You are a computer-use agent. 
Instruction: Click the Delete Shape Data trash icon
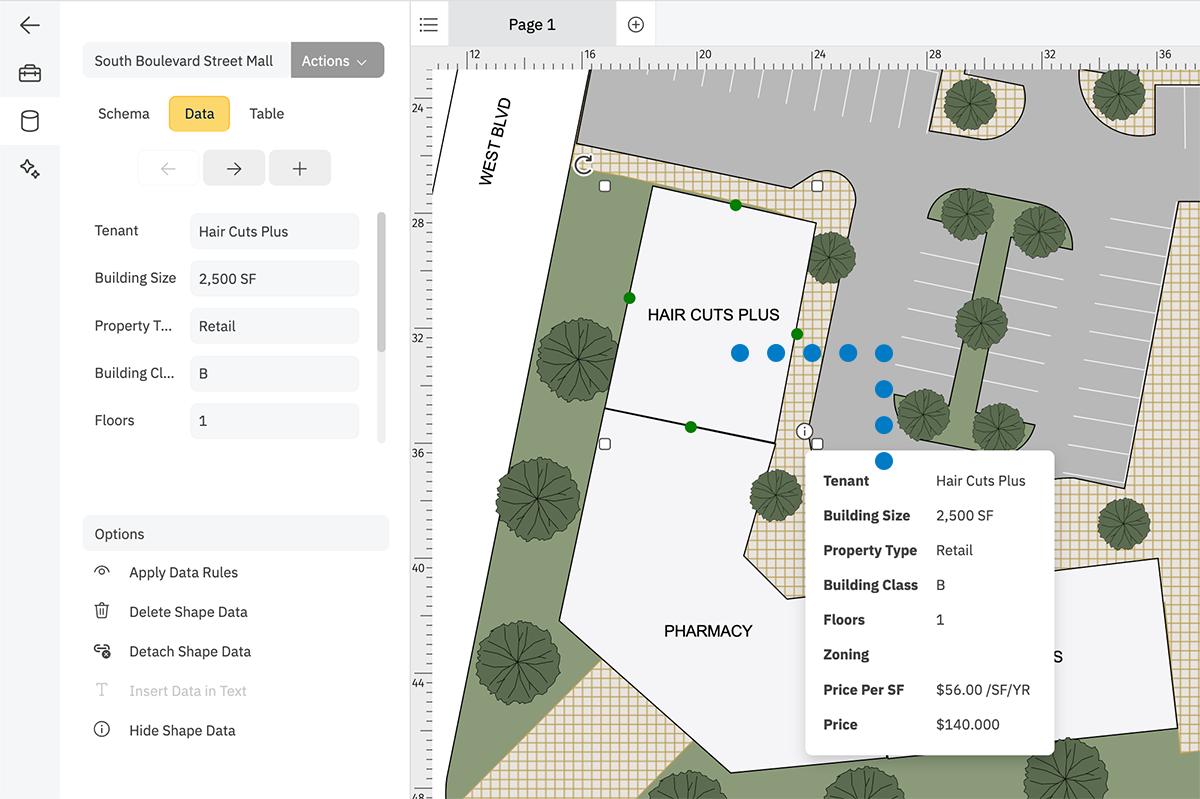(101, 611)
